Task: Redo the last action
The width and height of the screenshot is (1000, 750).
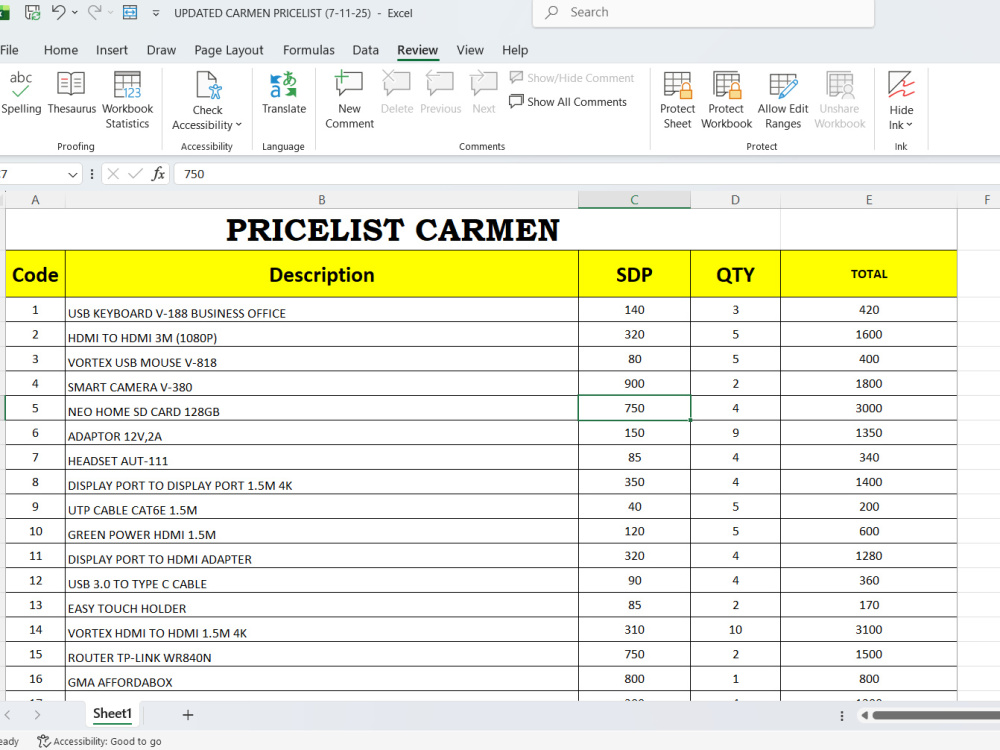Action: tap(94, 12)
